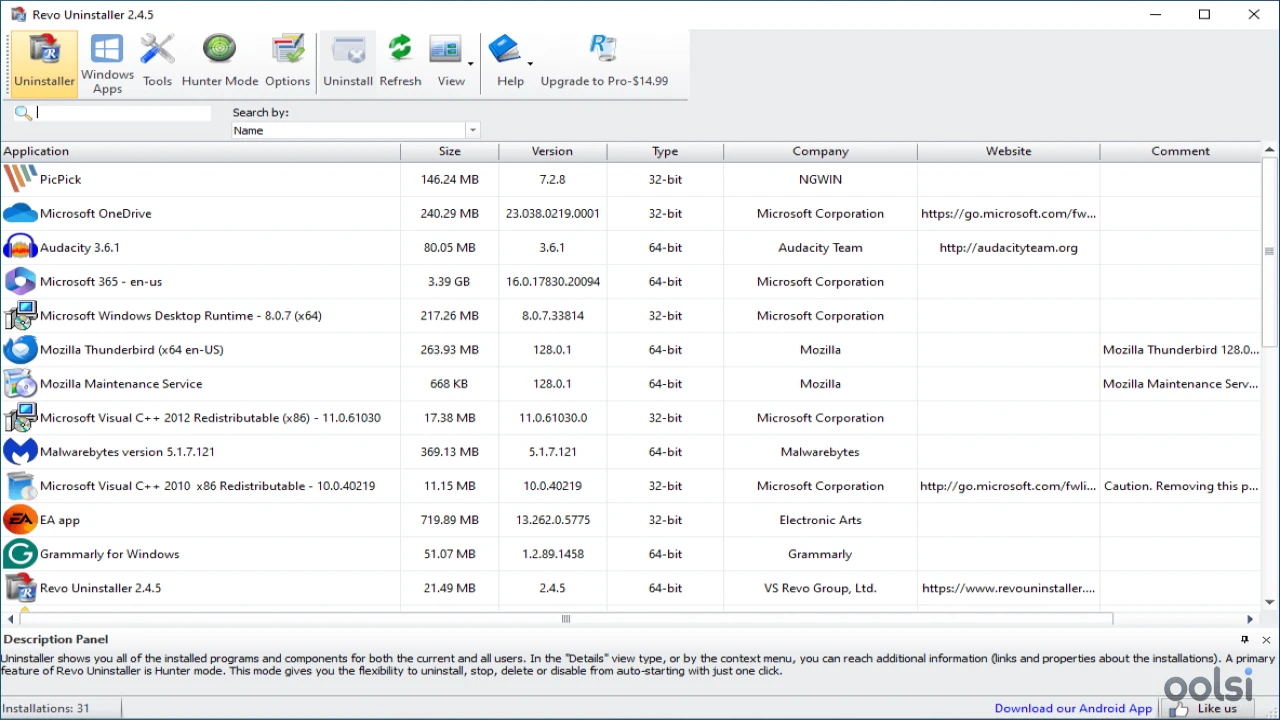Screen dimensions: 1280x720
Task: Click version 23.038.0219.0001 cell
Action: click(x=553, y=213)
